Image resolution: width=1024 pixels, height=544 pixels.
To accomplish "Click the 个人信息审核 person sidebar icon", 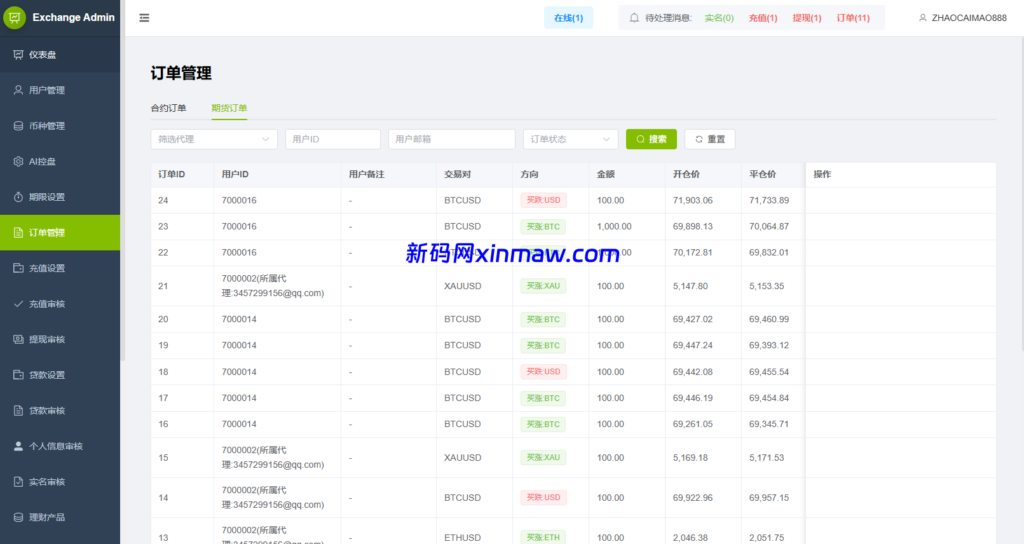I will 18,446.
